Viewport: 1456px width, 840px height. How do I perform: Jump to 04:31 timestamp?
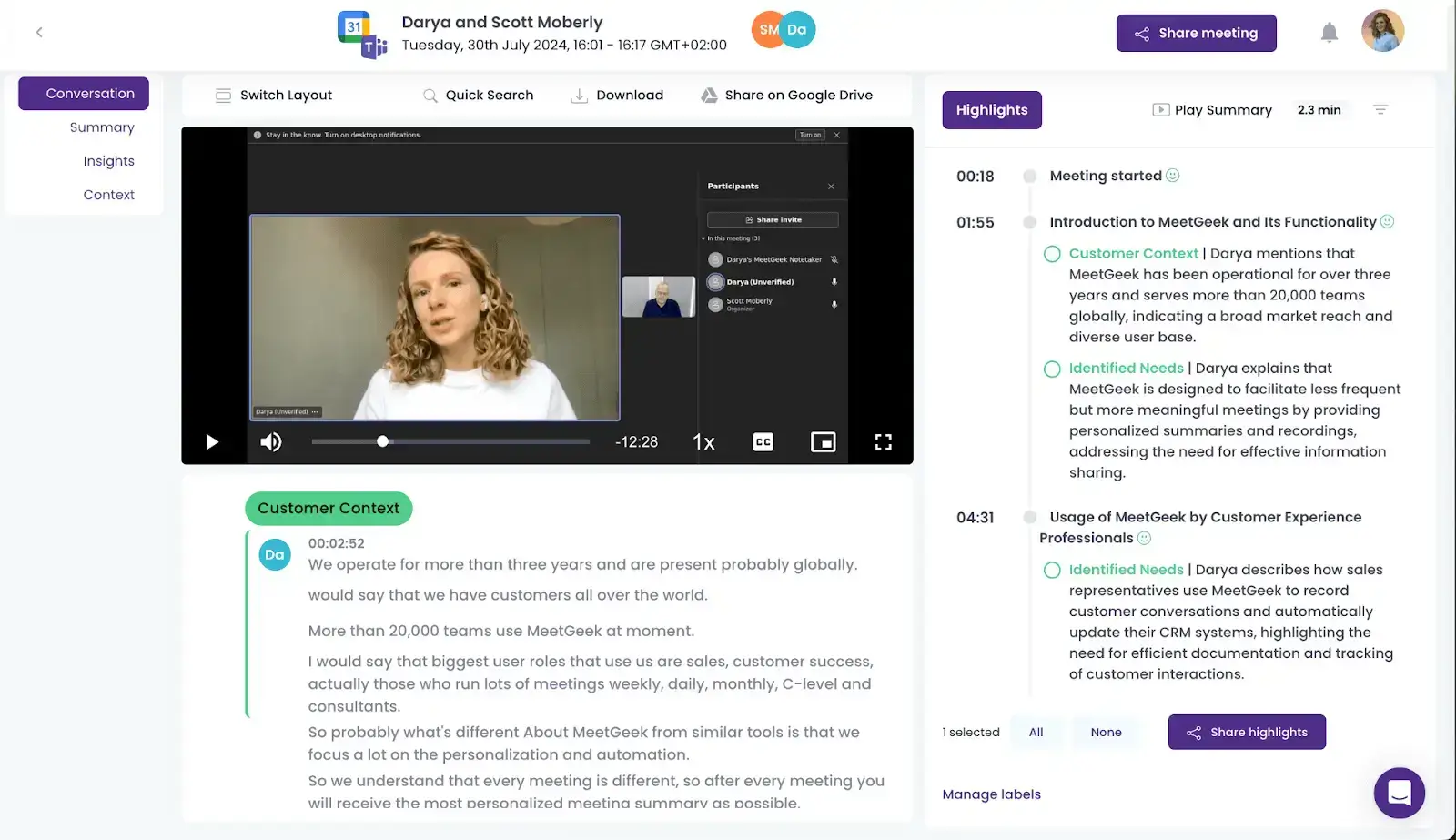(x=976, y=518)
